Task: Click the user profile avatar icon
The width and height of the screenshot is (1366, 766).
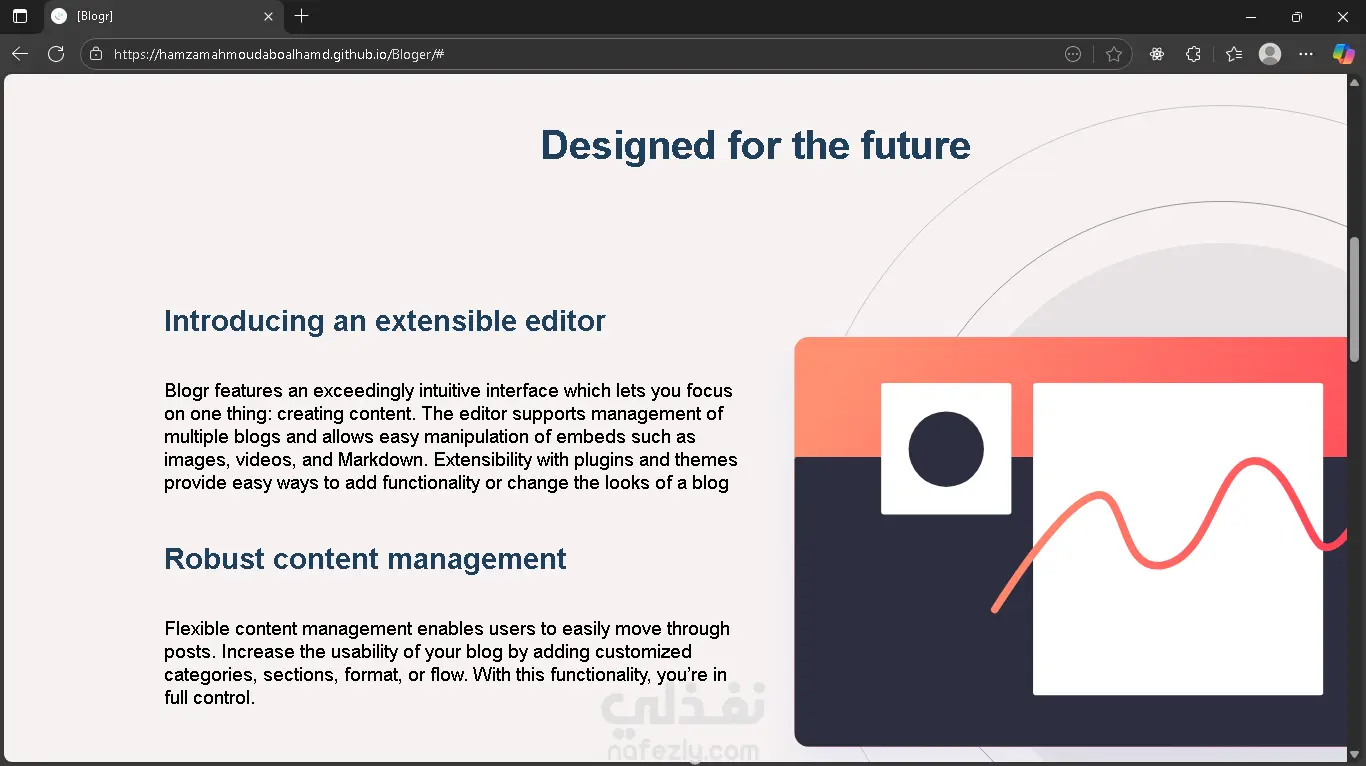Action: [x=1270, y=54]
